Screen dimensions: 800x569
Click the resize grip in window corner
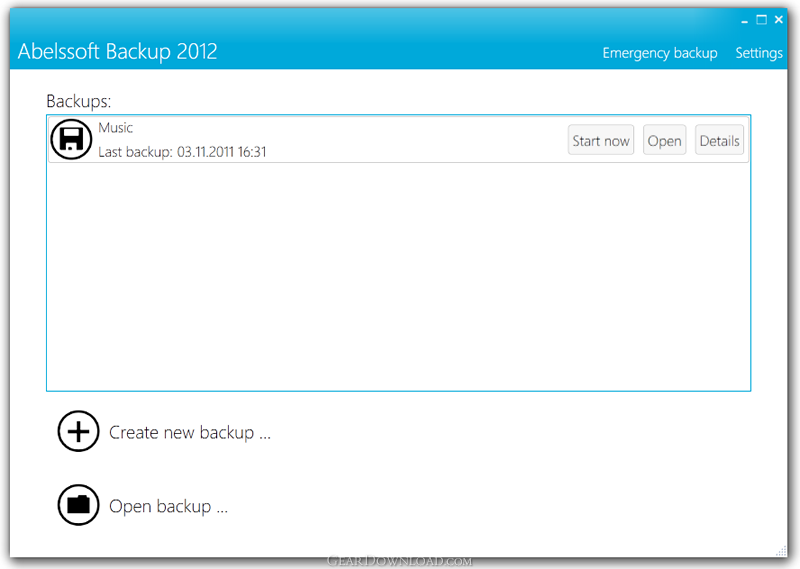pyautogui.click(x=781, y=550)
